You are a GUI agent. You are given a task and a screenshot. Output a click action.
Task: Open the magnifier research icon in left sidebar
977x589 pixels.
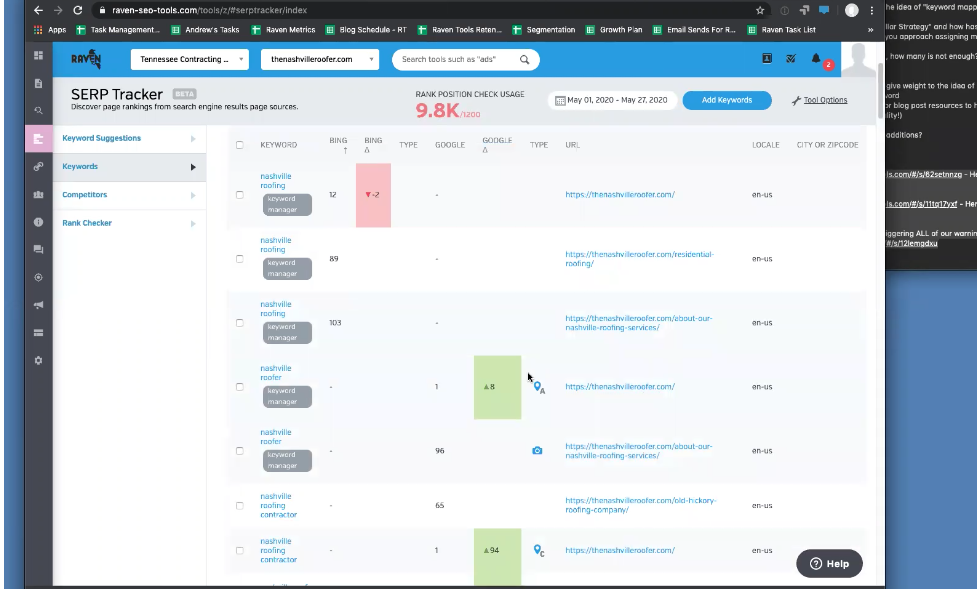[x=39, y=110]
